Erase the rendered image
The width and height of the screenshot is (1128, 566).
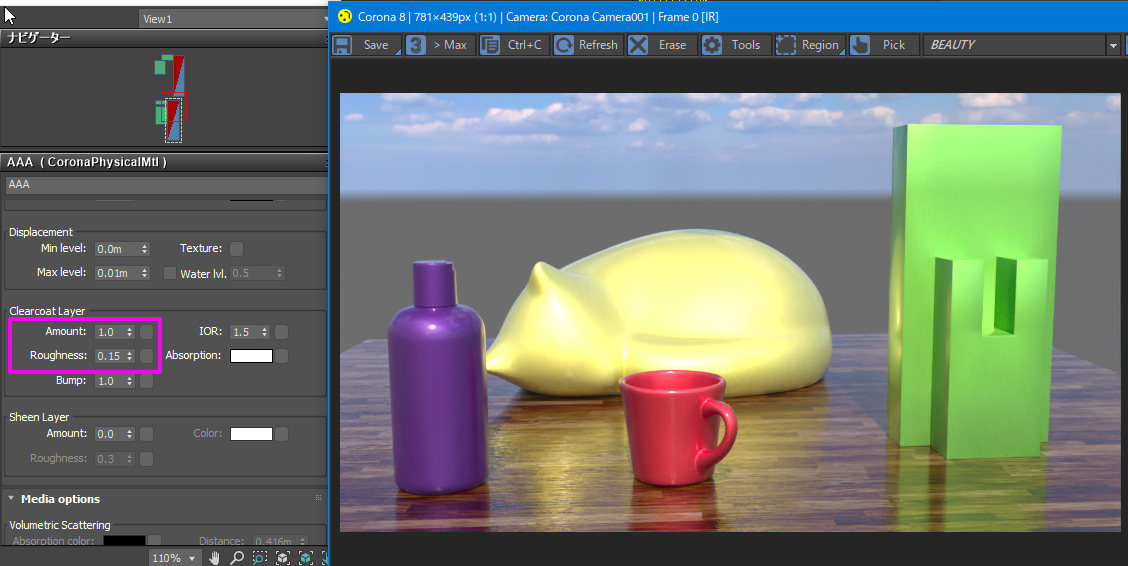(x=661, y=45)
